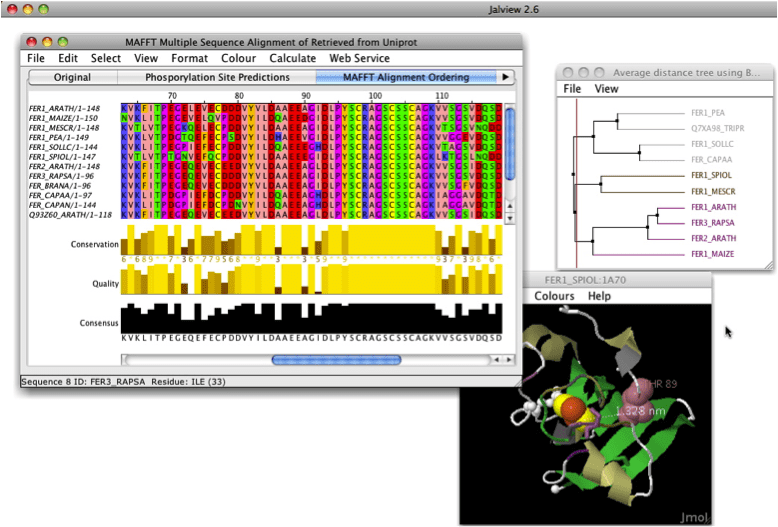Click the horizontal alignment scrollbar thumb
The height and width of the screenshot is (527, 778).
pos(336,360)
